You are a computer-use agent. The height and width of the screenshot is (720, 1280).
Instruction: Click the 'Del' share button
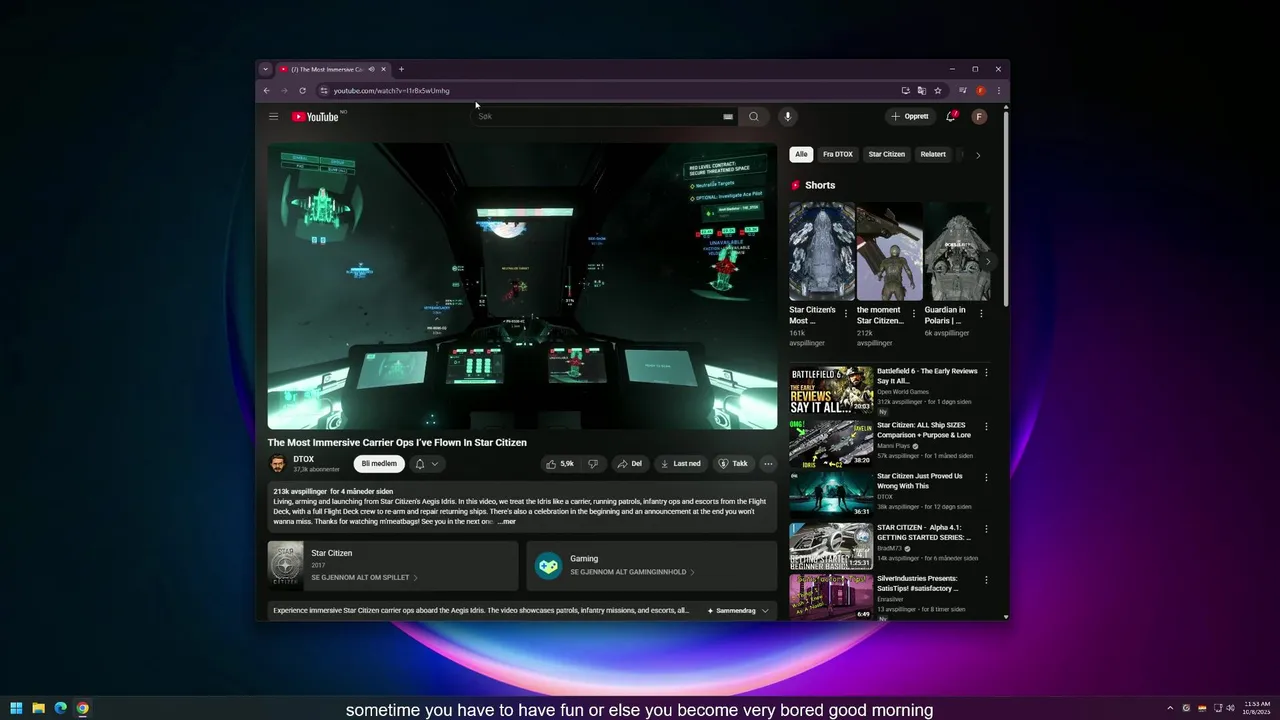pos(629,464)
